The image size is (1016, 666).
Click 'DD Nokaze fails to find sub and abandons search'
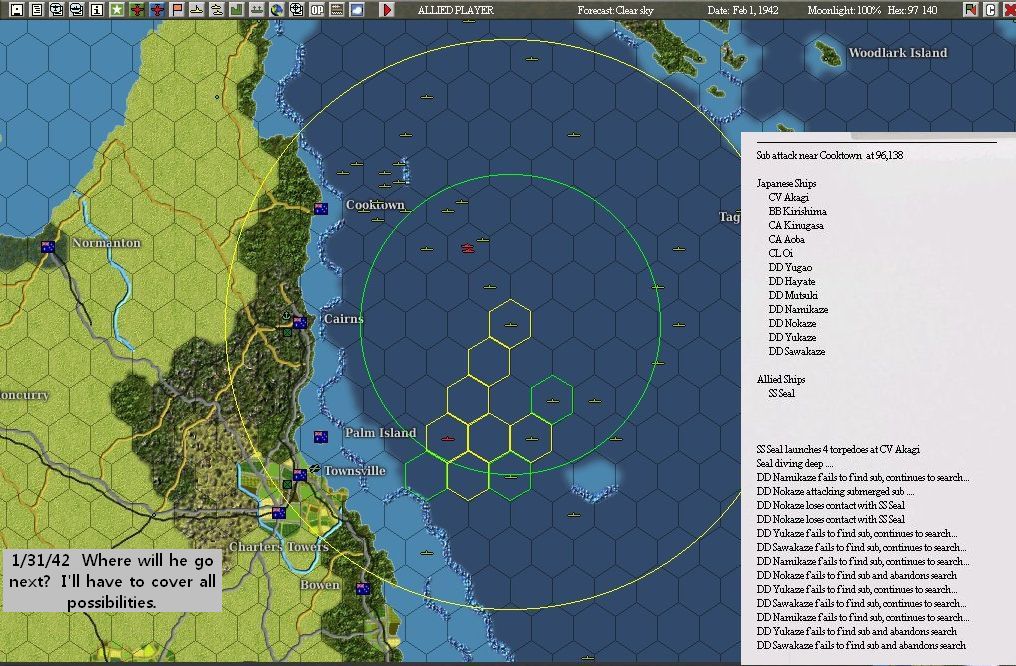(857, 576)
